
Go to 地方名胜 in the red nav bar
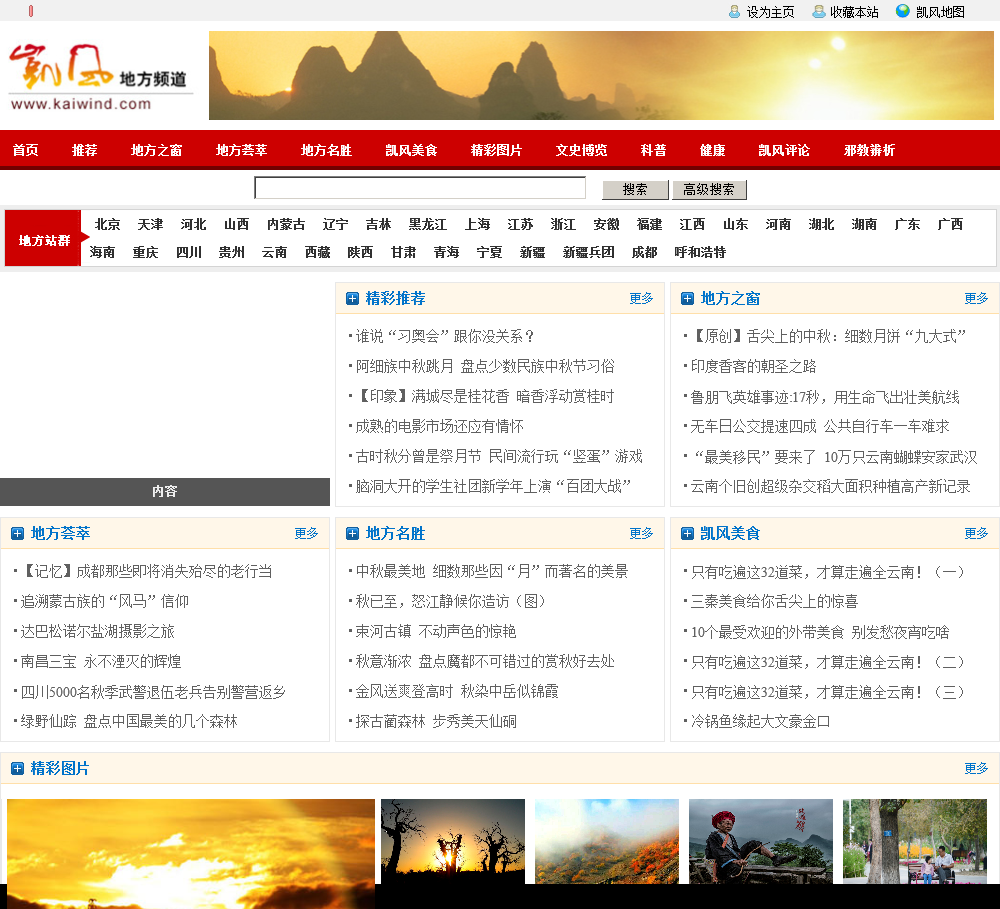click(326, 150)
